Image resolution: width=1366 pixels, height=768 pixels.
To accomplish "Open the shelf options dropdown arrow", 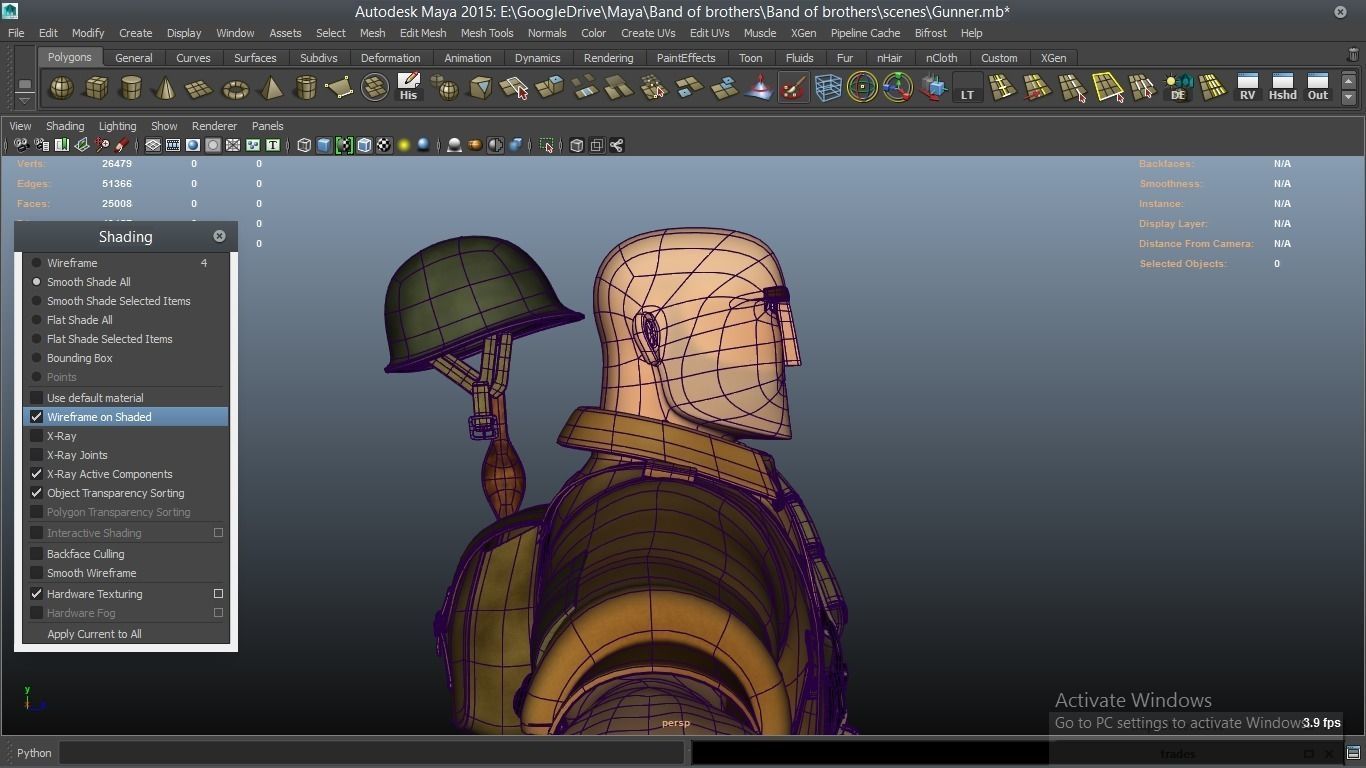I will click(24, 100).
